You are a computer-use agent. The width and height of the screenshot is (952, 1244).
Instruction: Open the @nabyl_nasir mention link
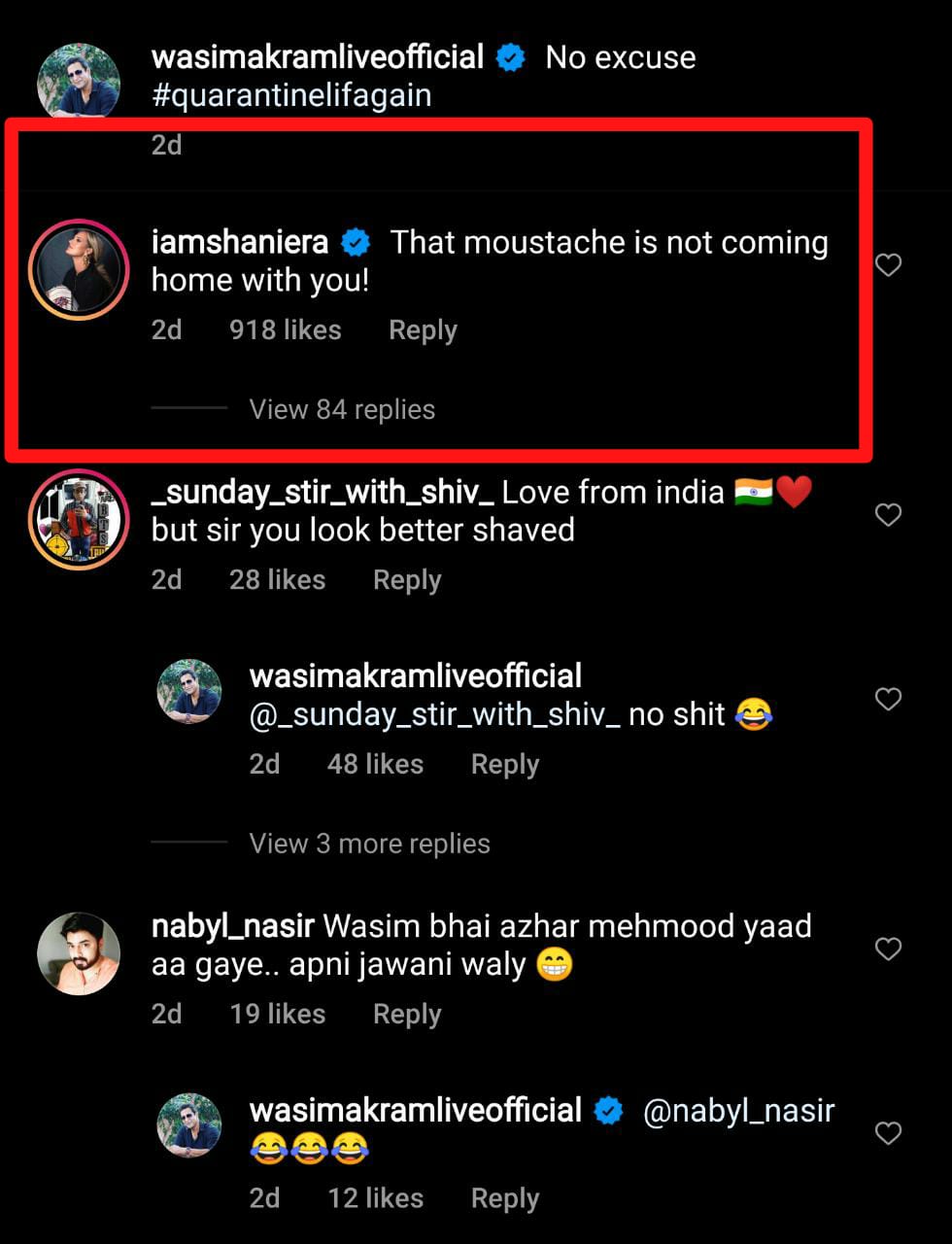pyautogui.click(x=738, y=1111)
